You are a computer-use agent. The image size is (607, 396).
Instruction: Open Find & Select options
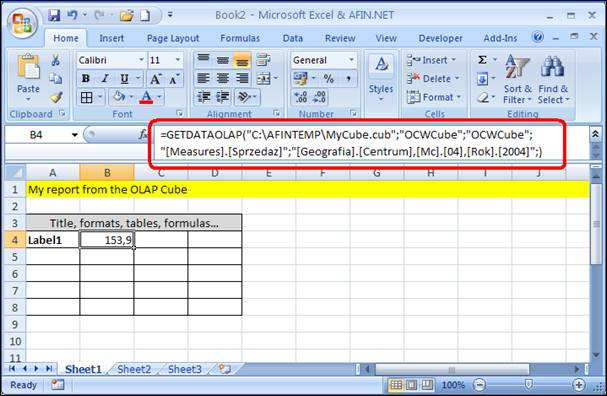[x=553, y=79]
